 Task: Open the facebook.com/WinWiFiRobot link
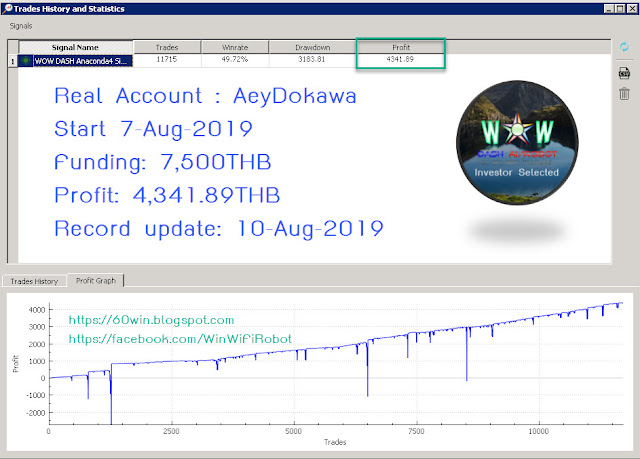click(180, 339)
